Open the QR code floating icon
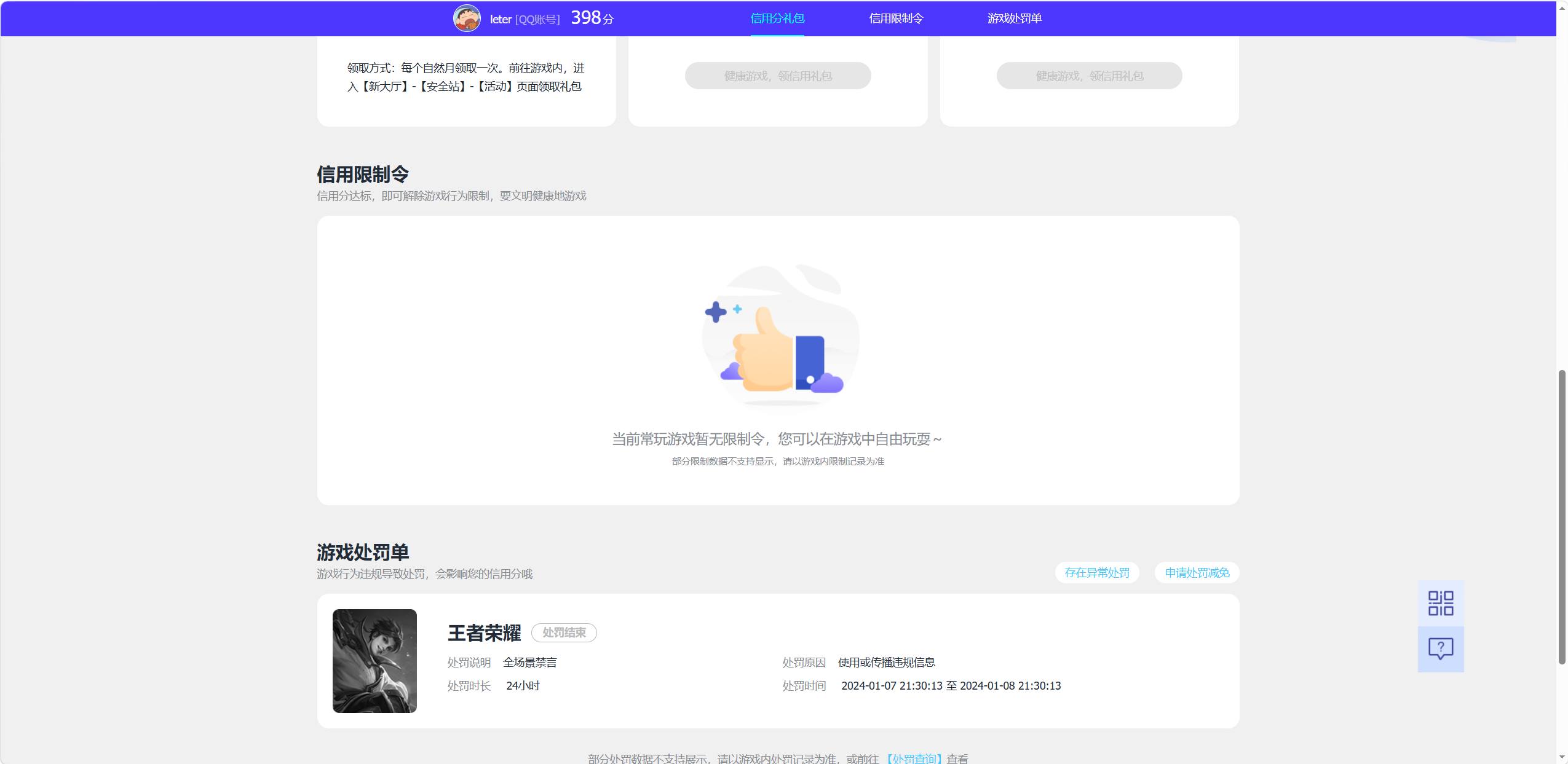The height and width of the screenshot is (764, 1568). (x=1441, y=603)
